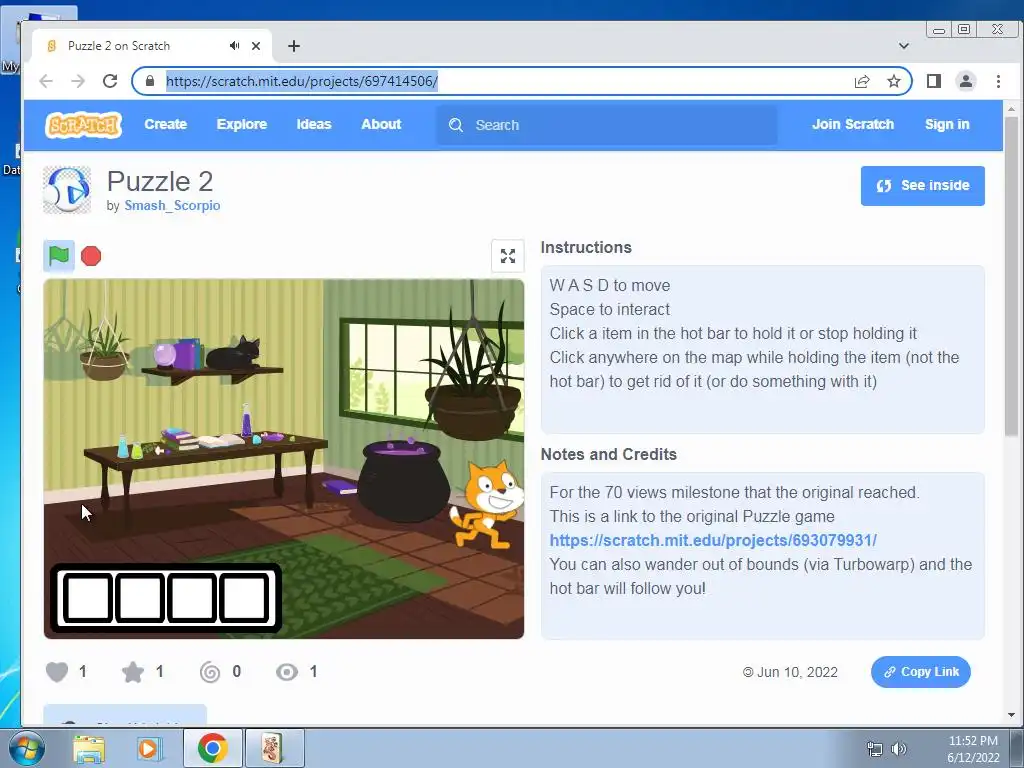1024x768 pixels.
Task: Open the Scratch logo home link
Action: click(x=83, y=124)
